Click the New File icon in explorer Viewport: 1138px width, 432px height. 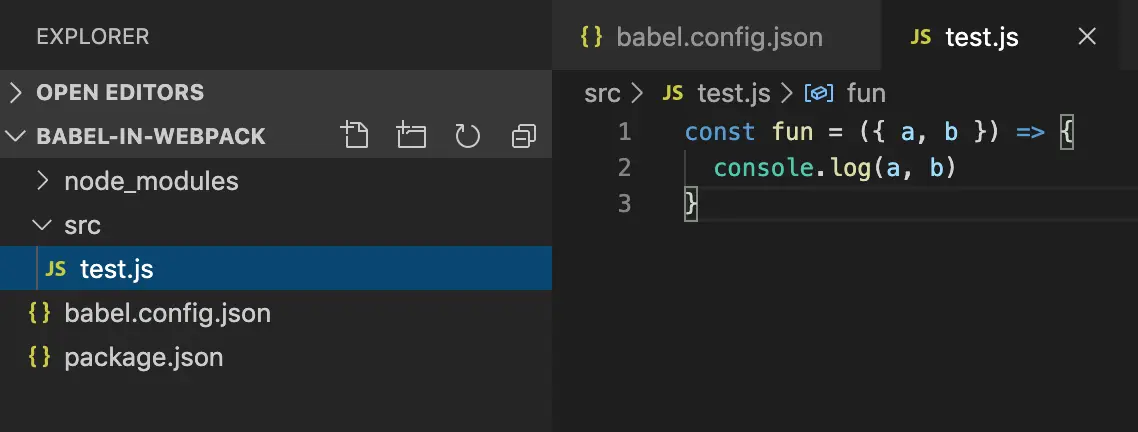click(x=354, y=135)
